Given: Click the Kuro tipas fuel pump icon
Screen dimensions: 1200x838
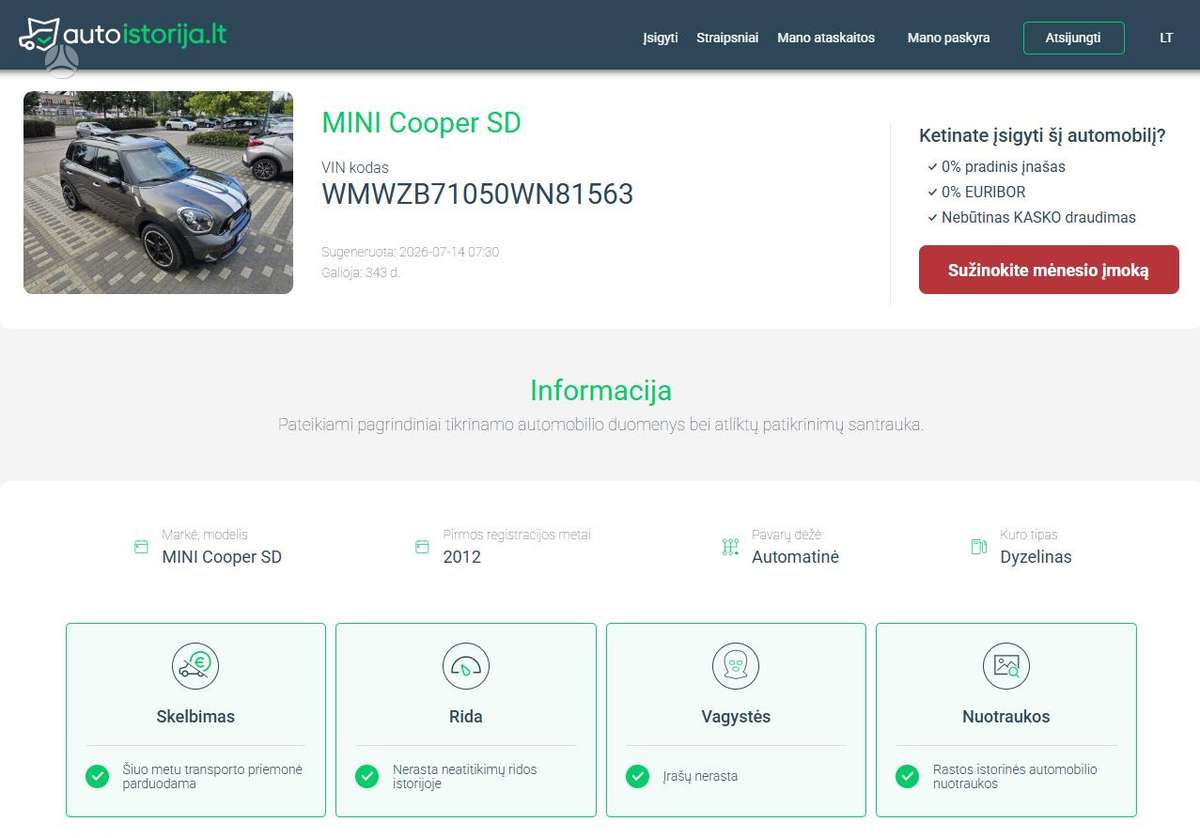Looking at the screenshot, I should click(x=979, y=547).
